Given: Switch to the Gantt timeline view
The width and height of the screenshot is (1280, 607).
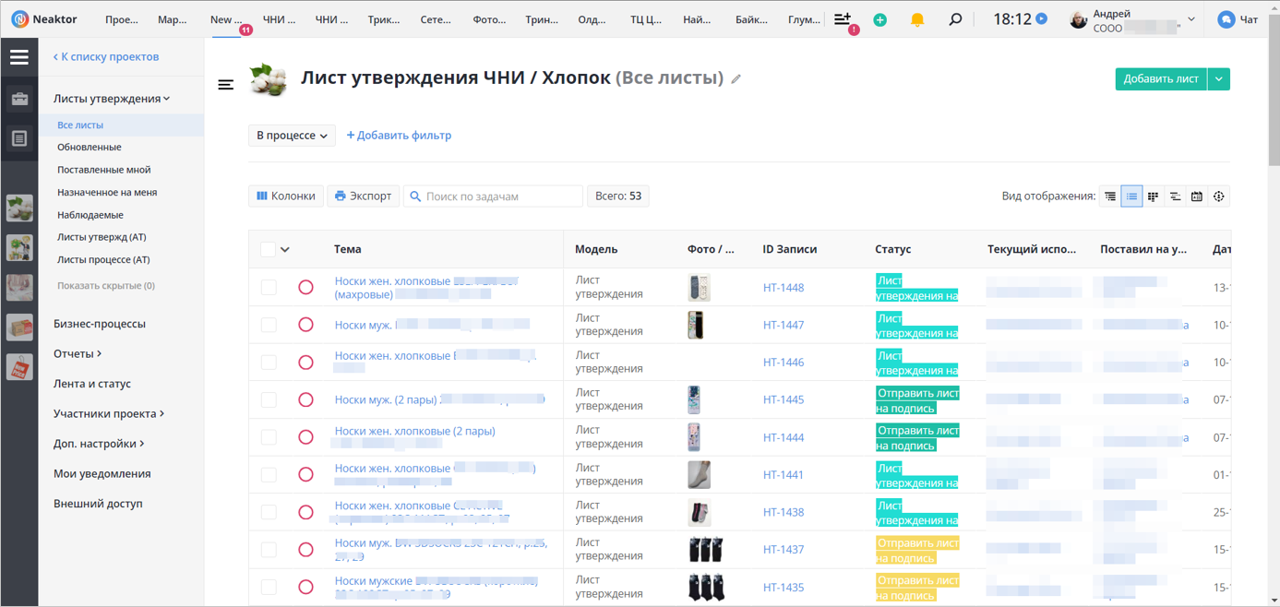Looking at the screenshot, I should coord(1175,196).
